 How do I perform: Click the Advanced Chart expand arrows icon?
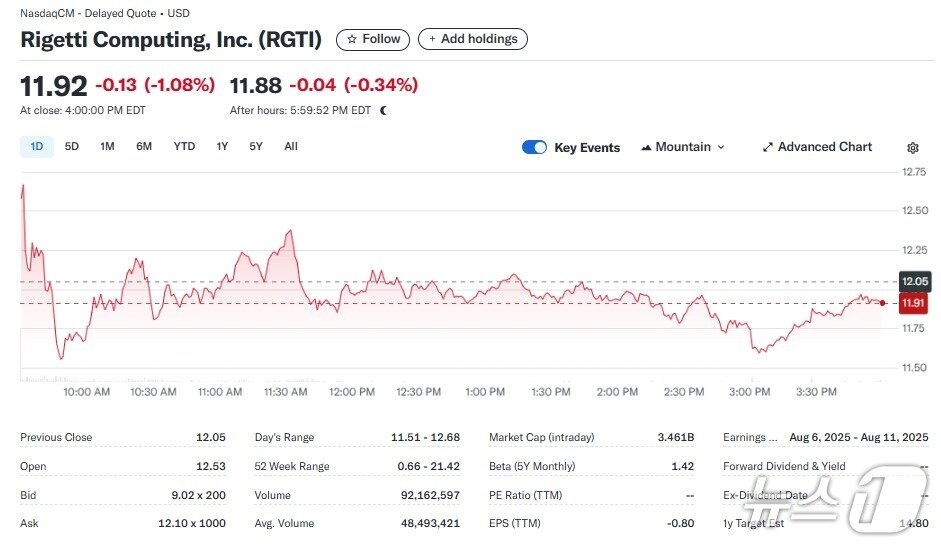point(768,147)
